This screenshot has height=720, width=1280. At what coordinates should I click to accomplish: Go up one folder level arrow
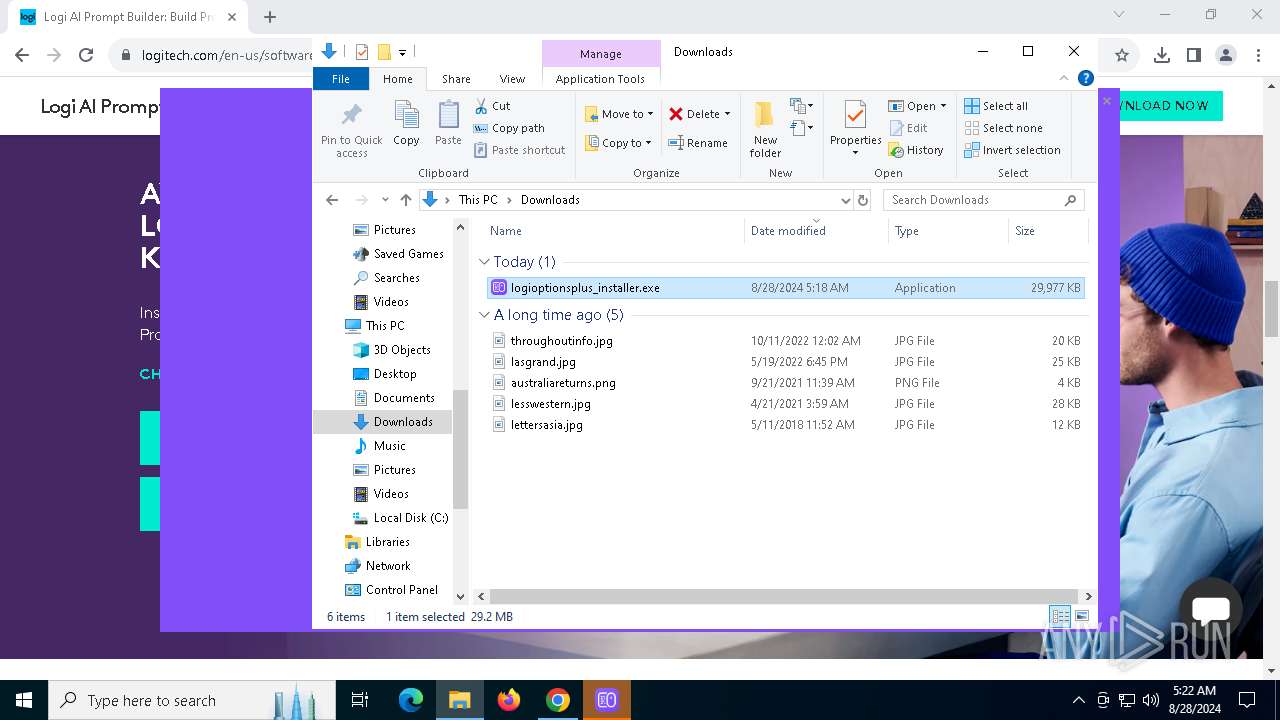tap(405, 200)
